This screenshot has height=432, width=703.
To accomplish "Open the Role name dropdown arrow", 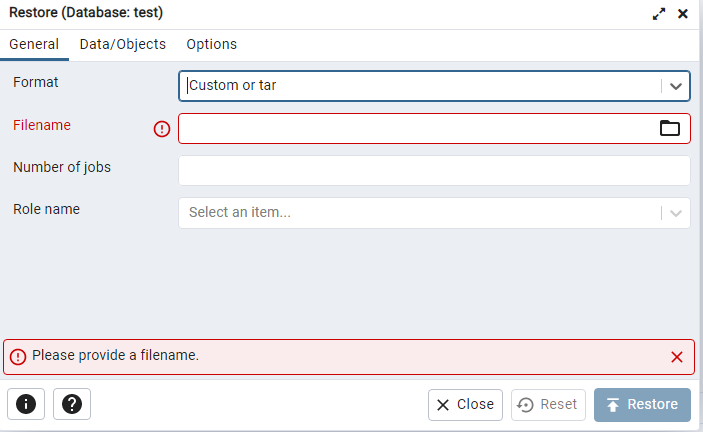I will pyautogui.click(x=676, y=213).
